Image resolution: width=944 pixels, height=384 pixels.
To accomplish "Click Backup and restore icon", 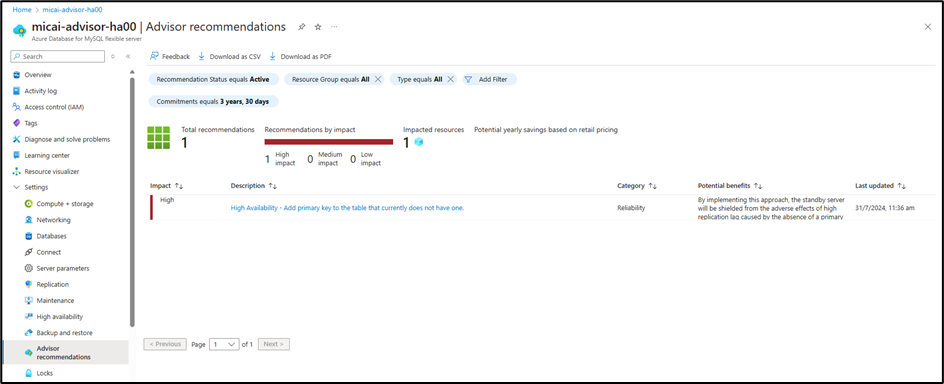I will [28, 333].
